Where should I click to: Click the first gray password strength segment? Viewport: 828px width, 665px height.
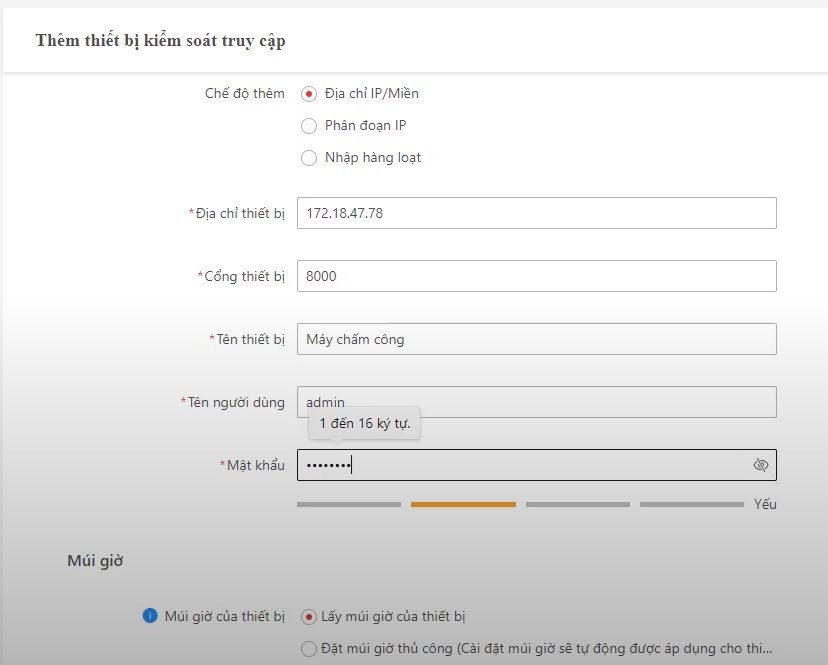(x=349, y=504)
